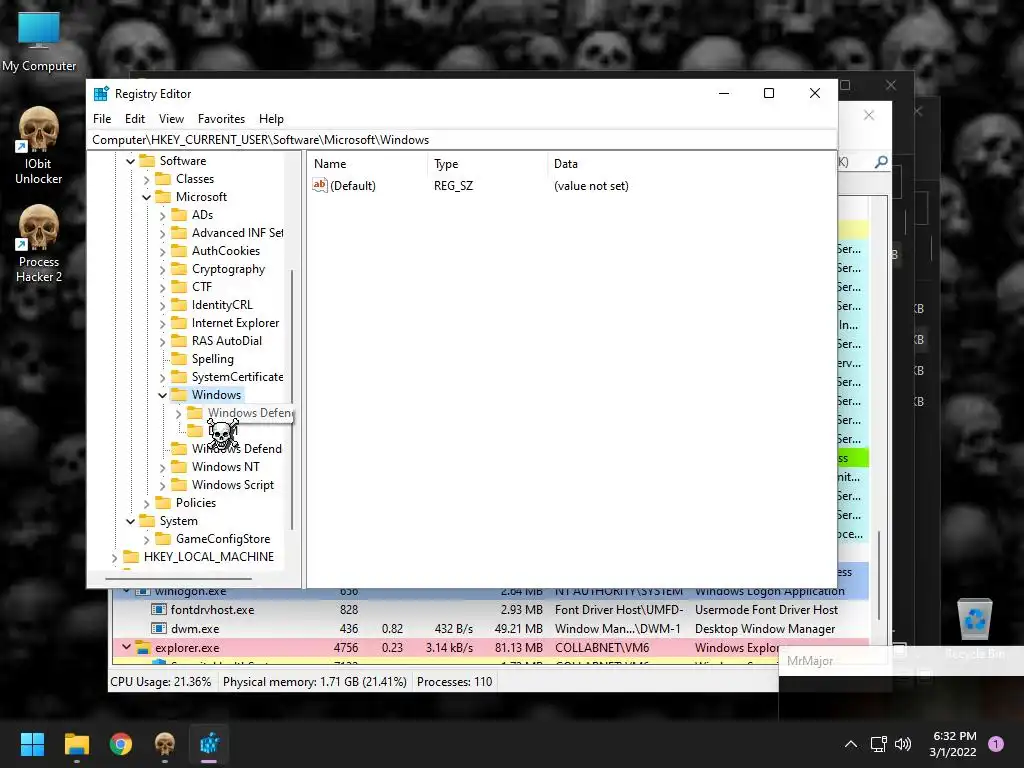1024x768 pixels.
Task: Open File Explorer from the taskbar
Action: click(76, 744)
